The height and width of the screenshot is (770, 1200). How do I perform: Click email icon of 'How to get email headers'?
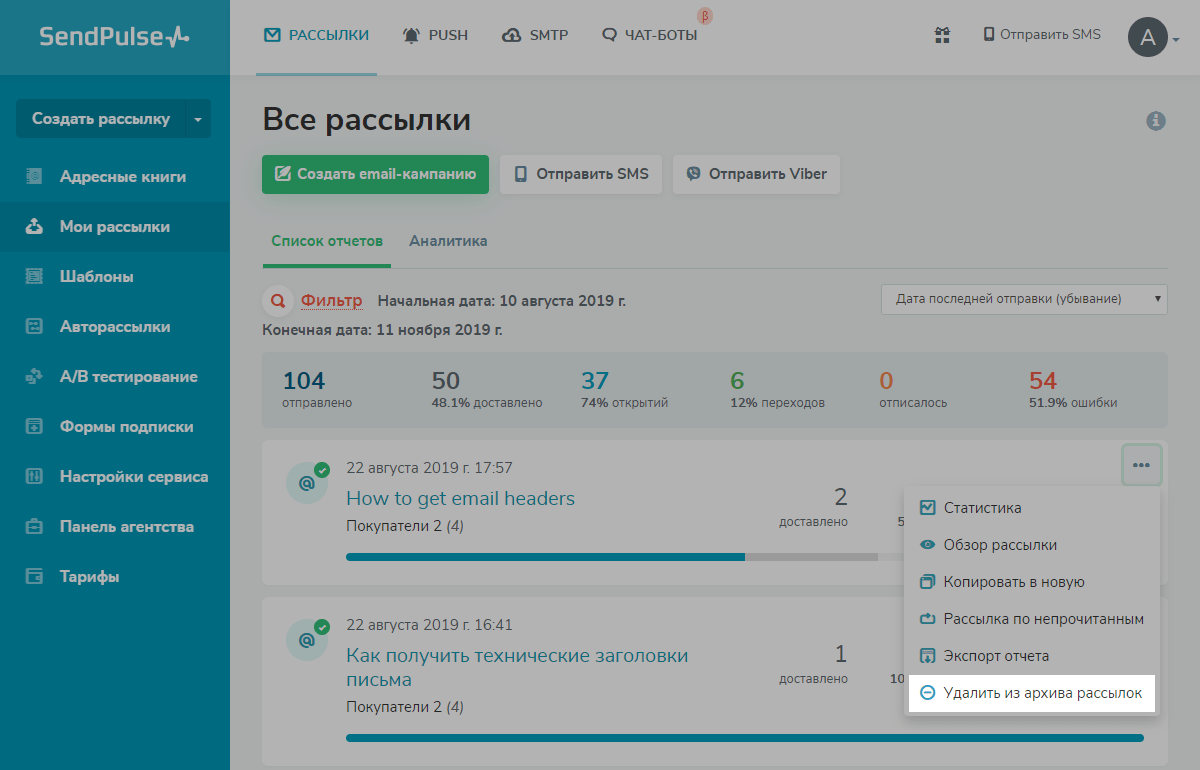tap(307, 483)
